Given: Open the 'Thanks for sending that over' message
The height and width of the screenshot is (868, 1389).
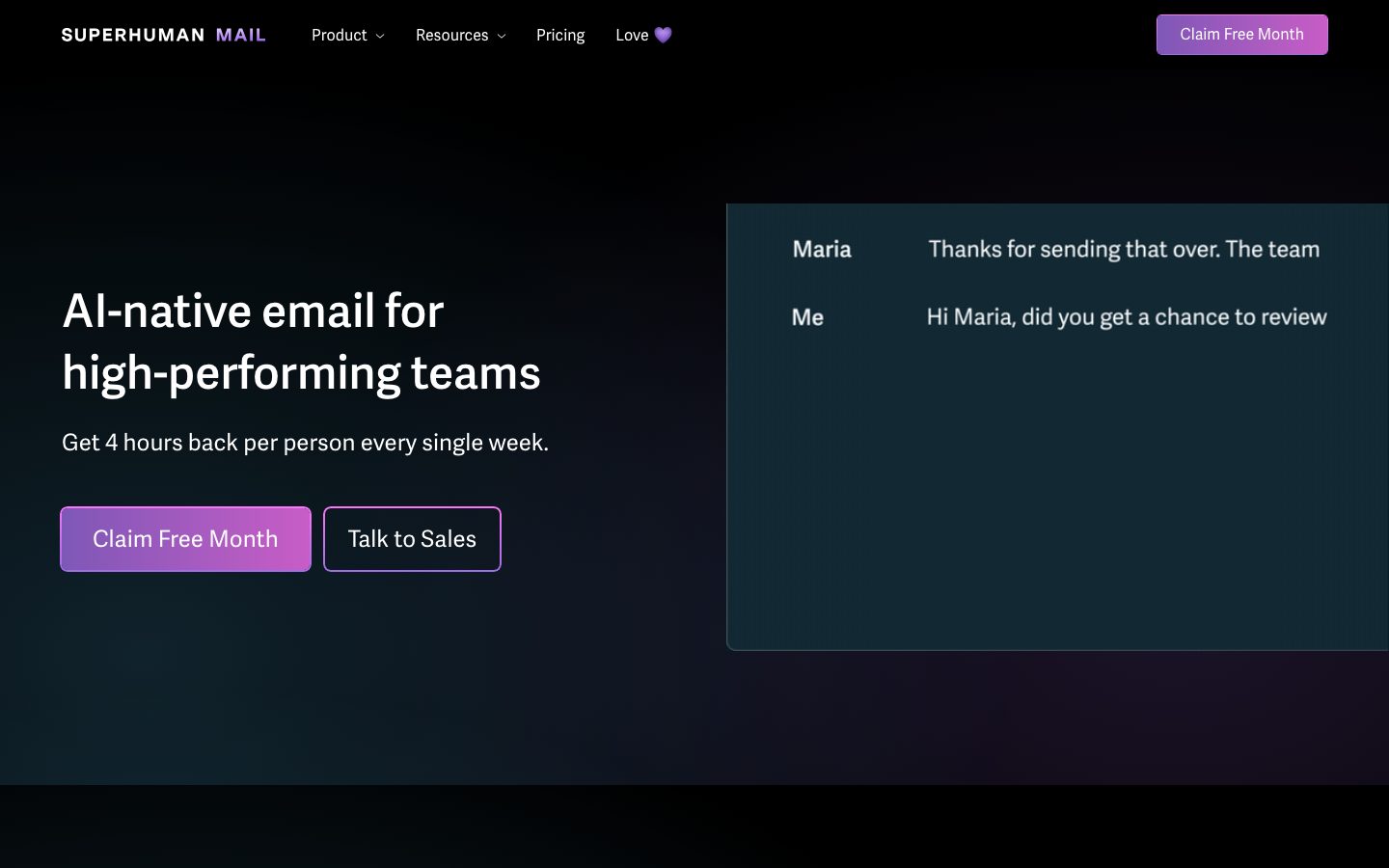Looking at the screenshot, I should 1124,250.
